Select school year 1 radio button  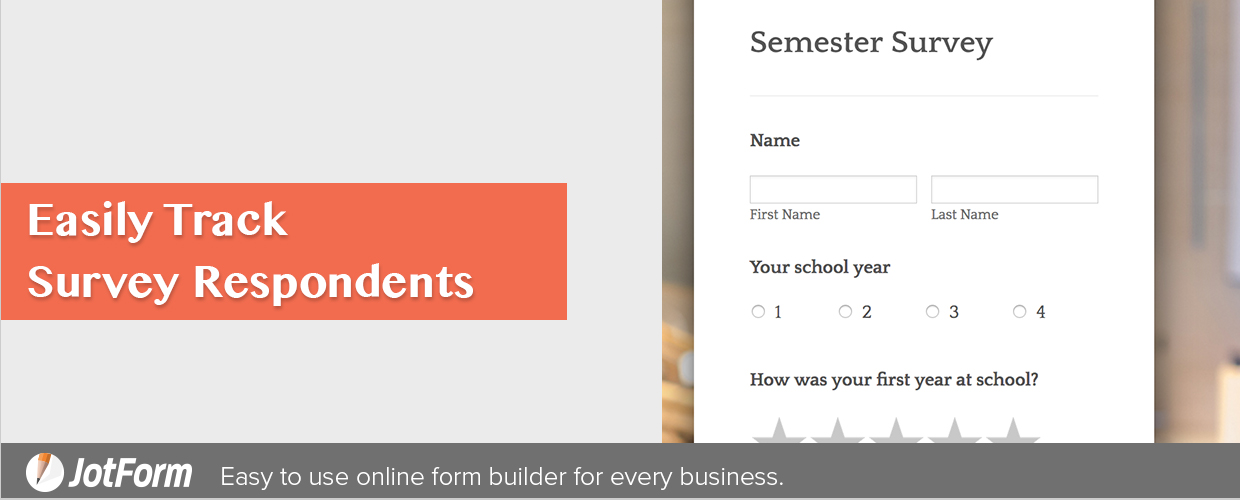(758, 312)
